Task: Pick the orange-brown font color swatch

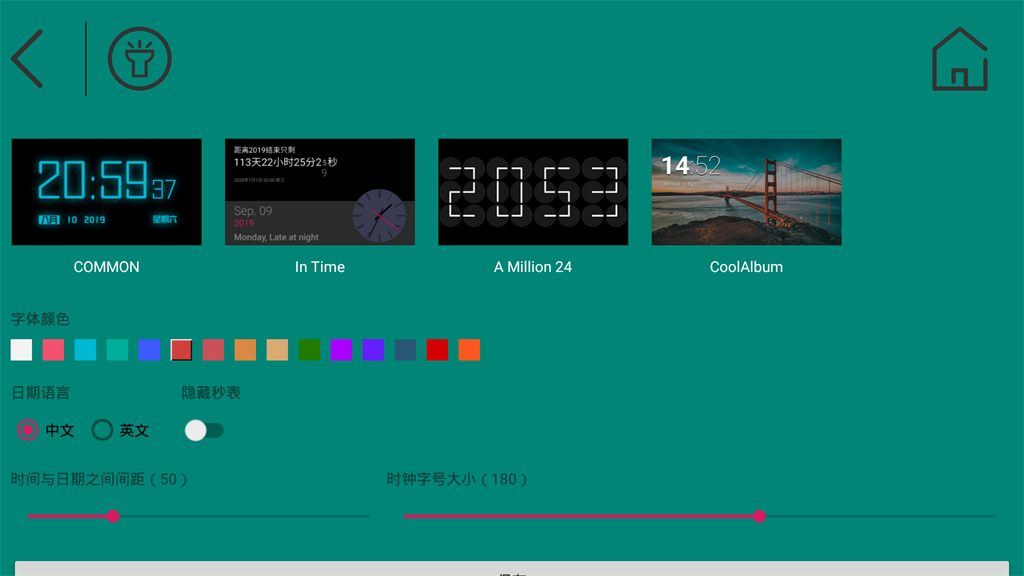Action: click(246, 350)
